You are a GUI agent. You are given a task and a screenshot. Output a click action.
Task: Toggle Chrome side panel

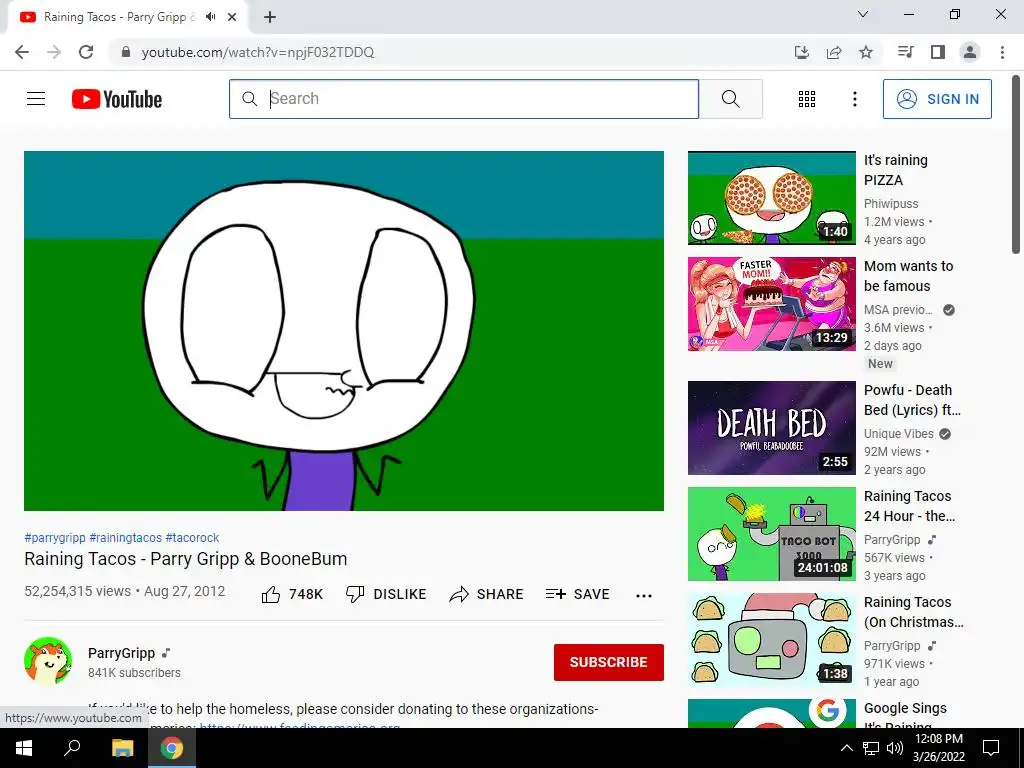(938, 52)
